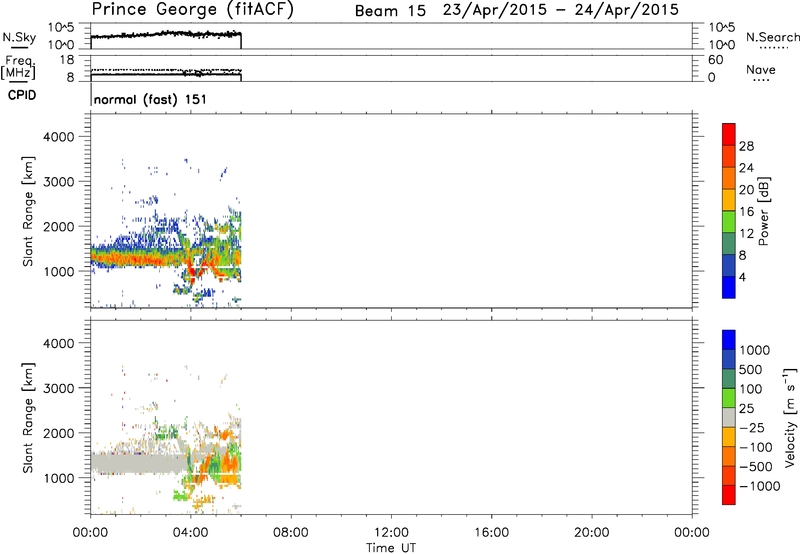800x554 pixels.
Task: Click "Slant Range [km]" label of power panel
Action: [x=29, y=211]
